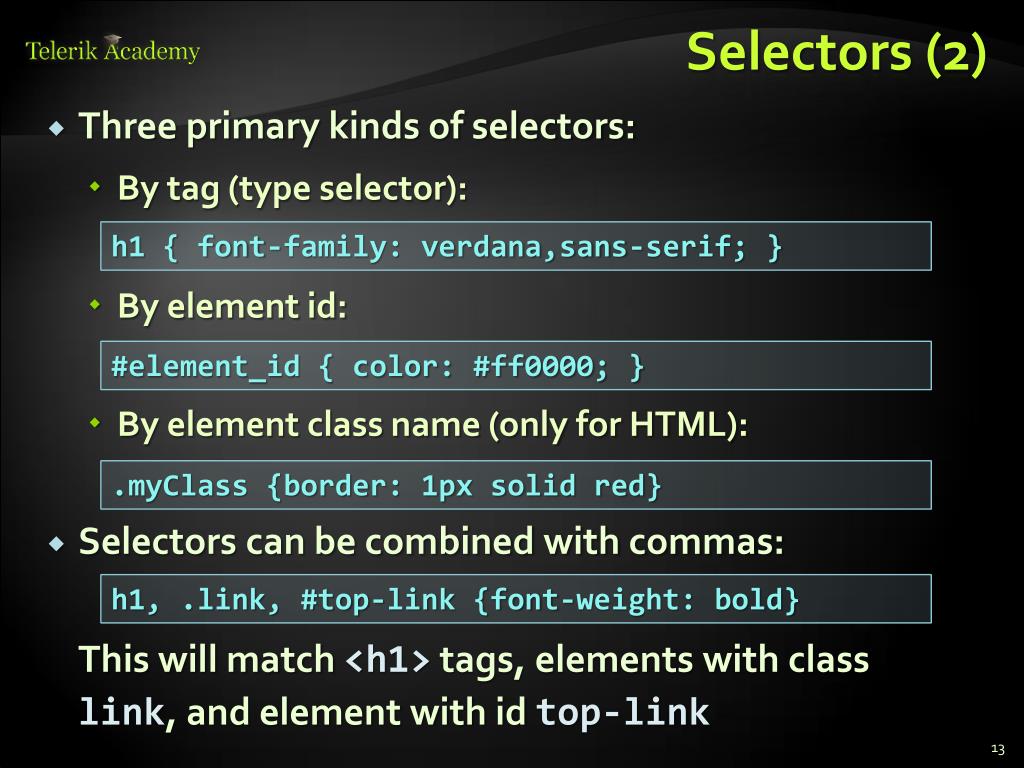Click the h1 font-family code box

(x=516, y=246)
